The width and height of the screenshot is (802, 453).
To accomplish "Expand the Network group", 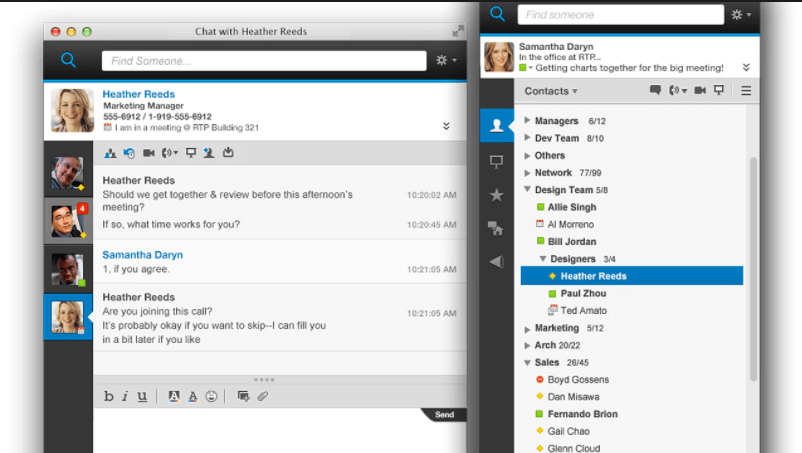I will [527, 173].
